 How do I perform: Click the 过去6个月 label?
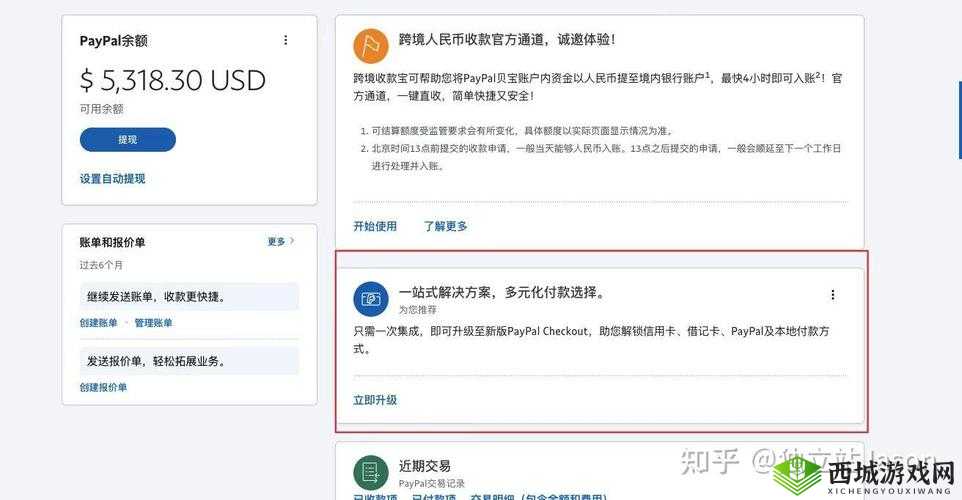pos(101,265)
